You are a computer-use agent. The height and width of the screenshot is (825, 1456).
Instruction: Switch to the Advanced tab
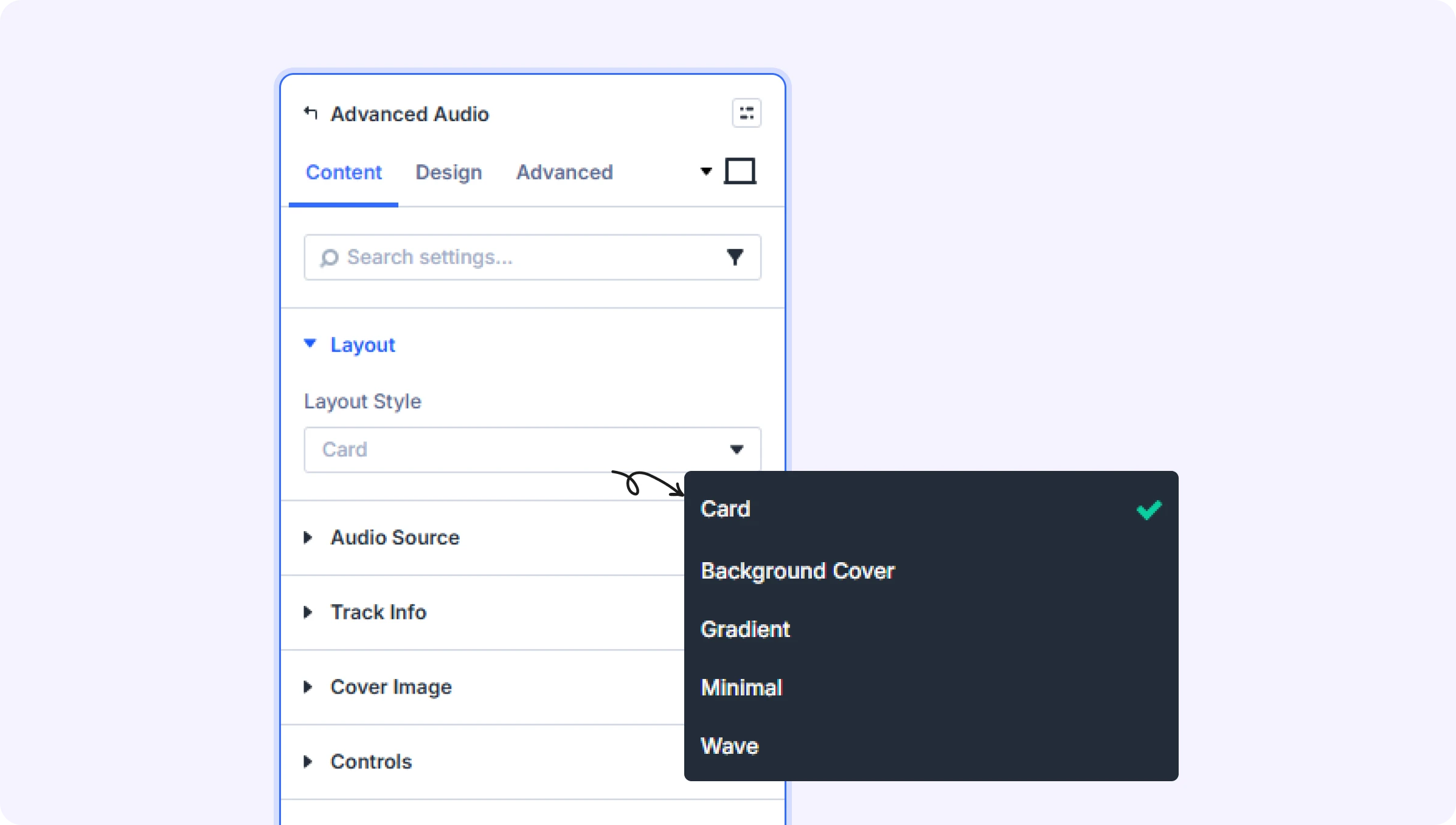pyautogui.click(x=564, y=173)
